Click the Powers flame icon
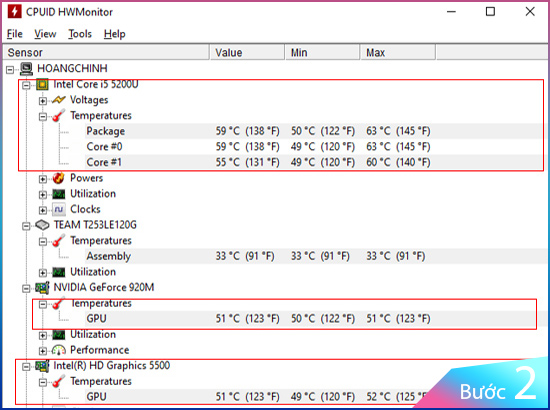Image resolution: width=550 pixels, height=410 pixels. (x=59, y=178)
